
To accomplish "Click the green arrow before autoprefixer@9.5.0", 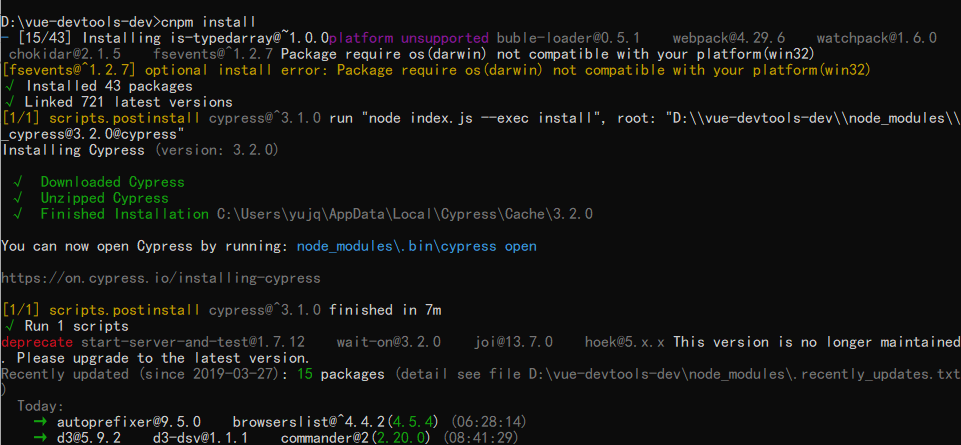I will [x=41, y=422].
